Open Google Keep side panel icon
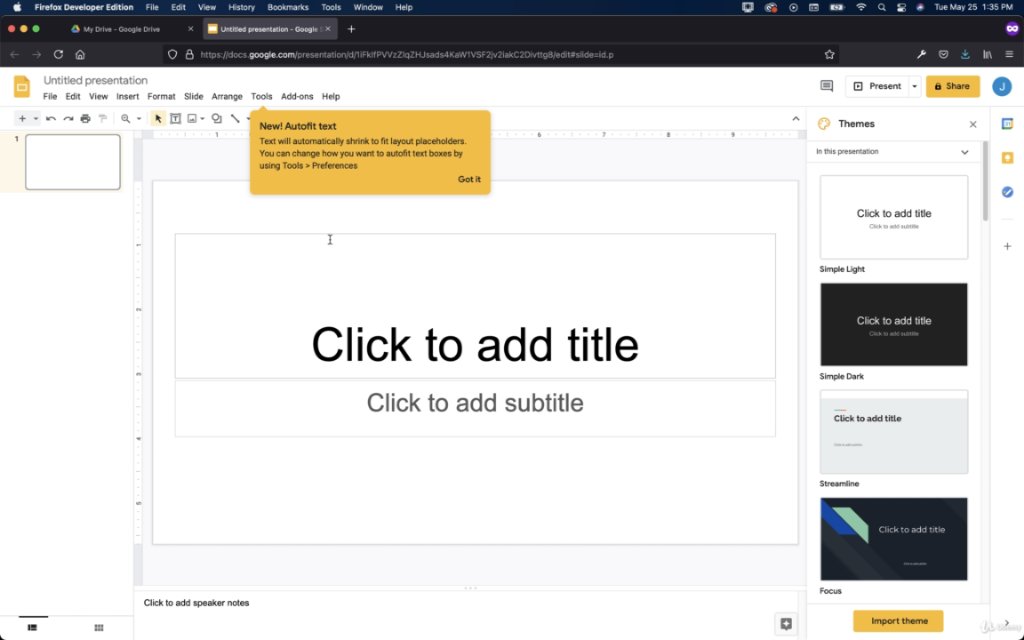The width and height of the screenshot is (1024, 640). click(x=1007, y=157)
